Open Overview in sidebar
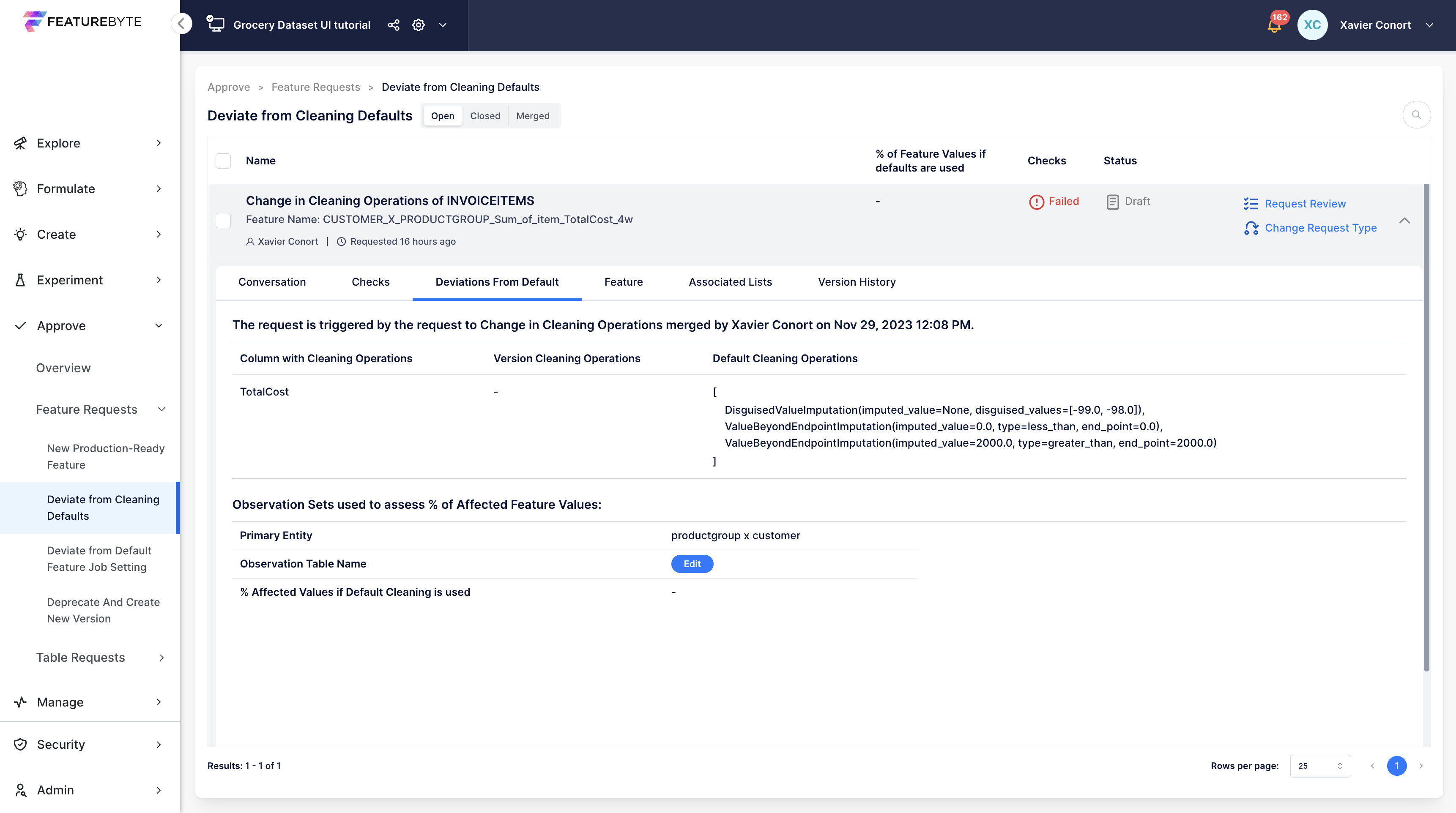Viewport: 1456px width, 813px height. tap(63, 368)
